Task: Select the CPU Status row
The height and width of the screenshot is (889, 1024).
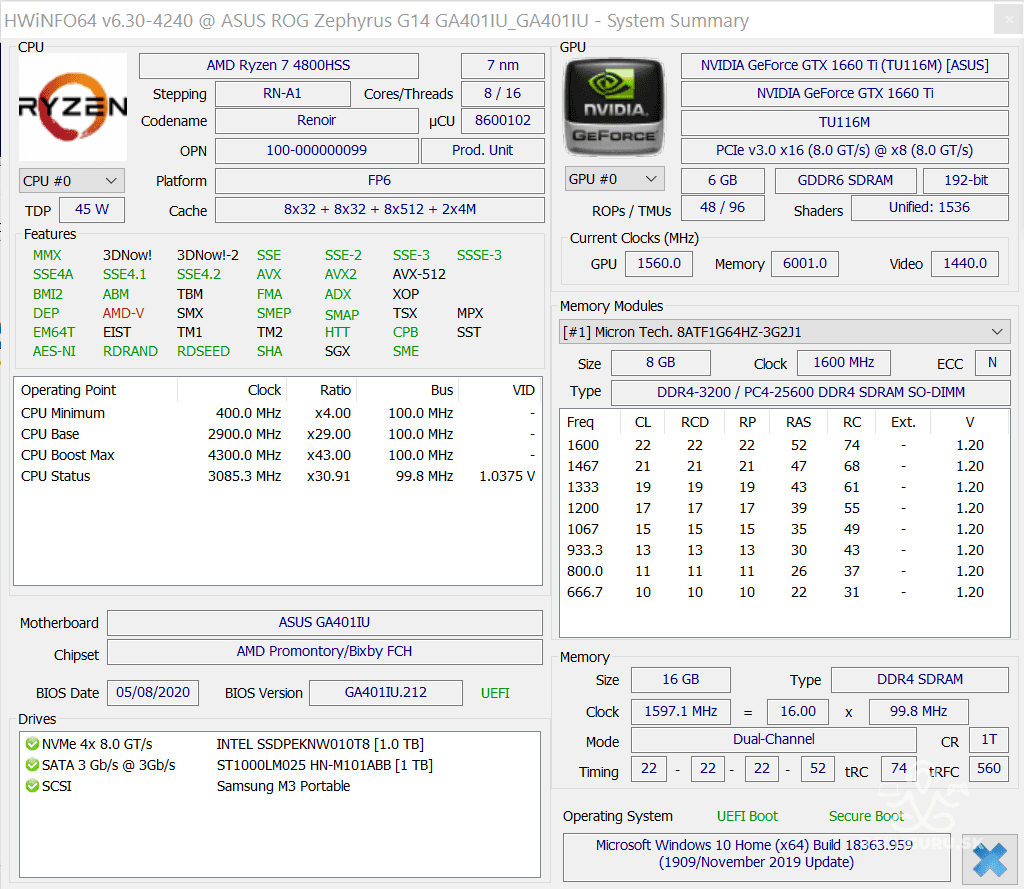Action: [x=278, y=476]
